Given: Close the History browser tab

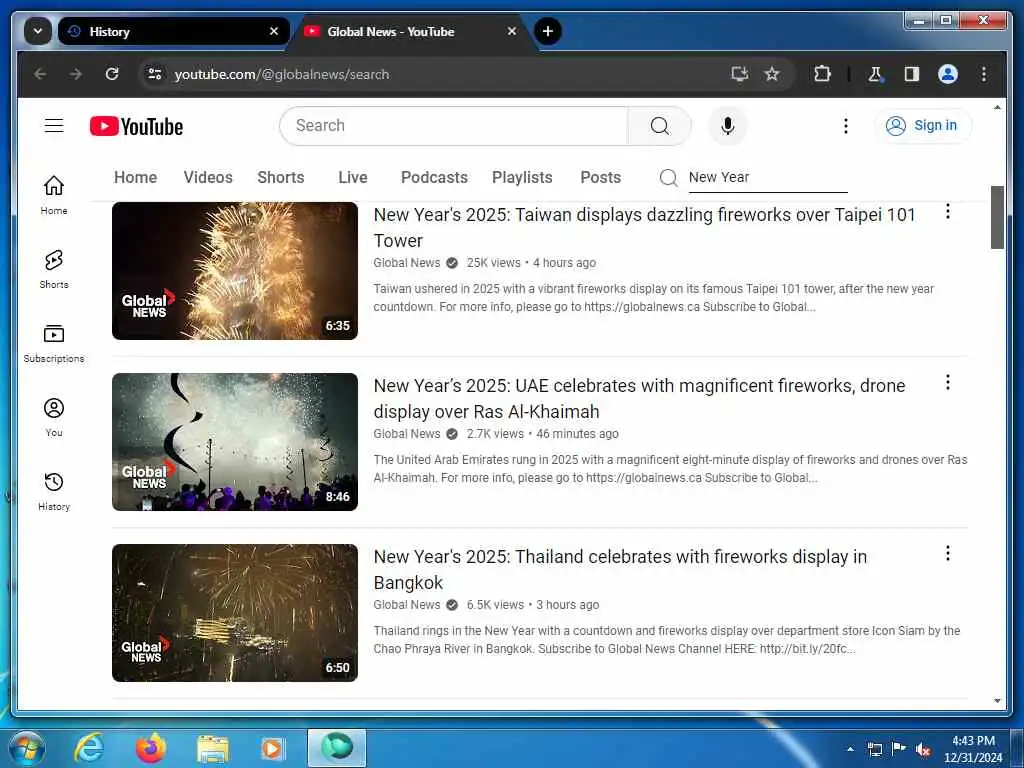Looking at the screenshot, I should 274,31.
